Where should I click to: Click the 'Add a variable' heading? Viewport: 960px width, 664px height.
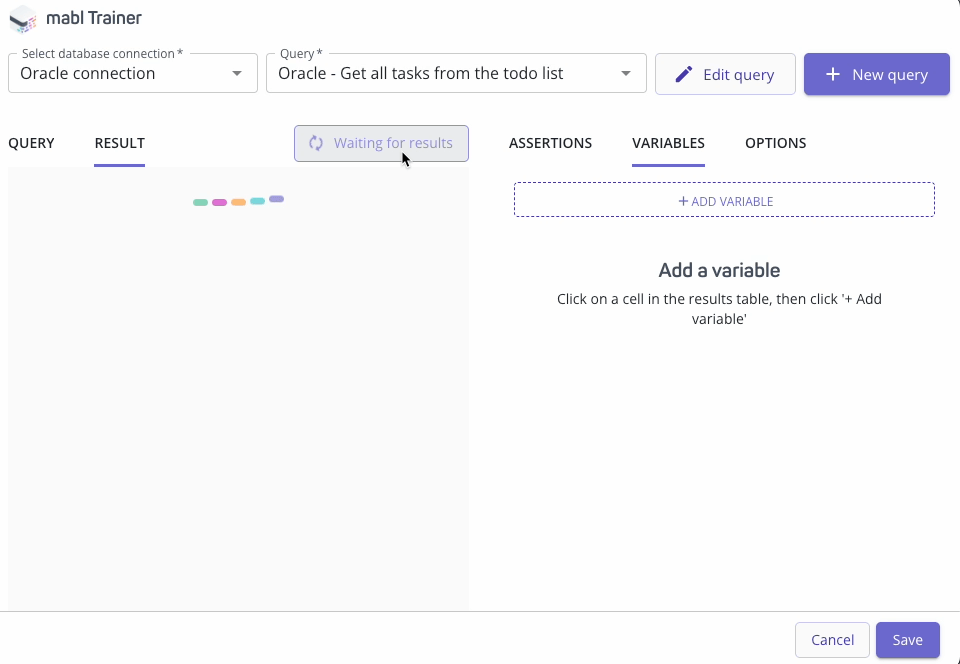(x=719, y=270)
